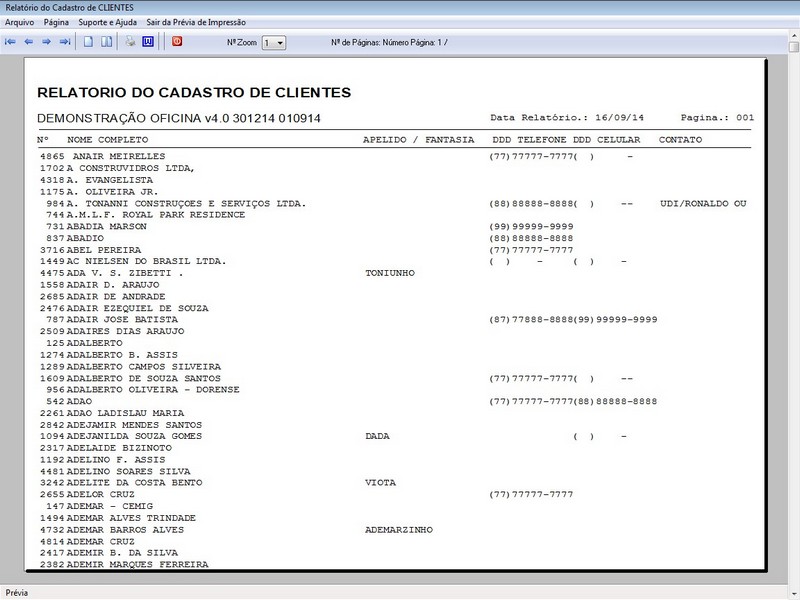Show two-page view icon
This screenshot has height=600, width=800.
coord(107,42)
